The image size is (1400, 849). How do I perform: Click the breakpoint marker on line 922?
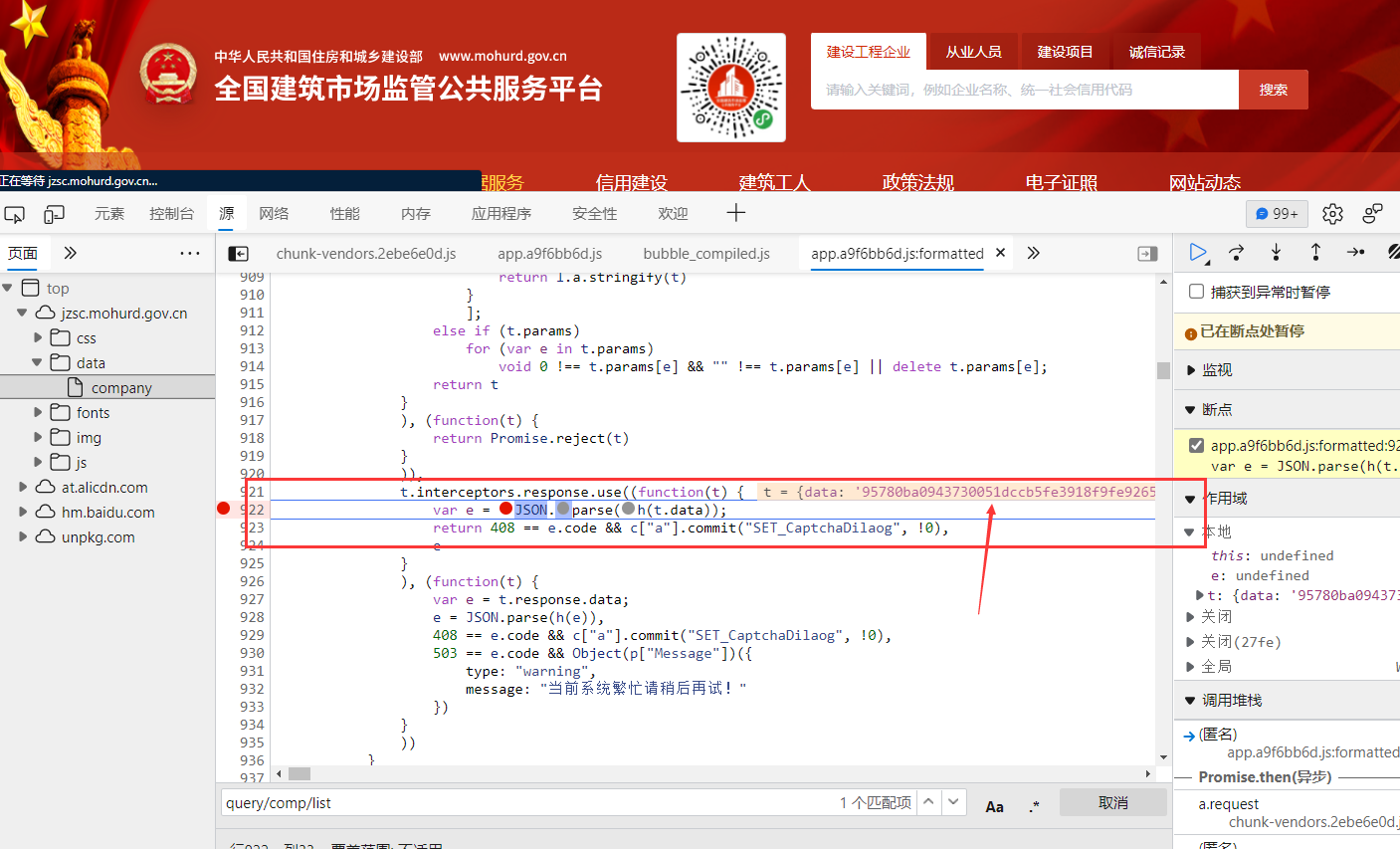pos(224,509)
